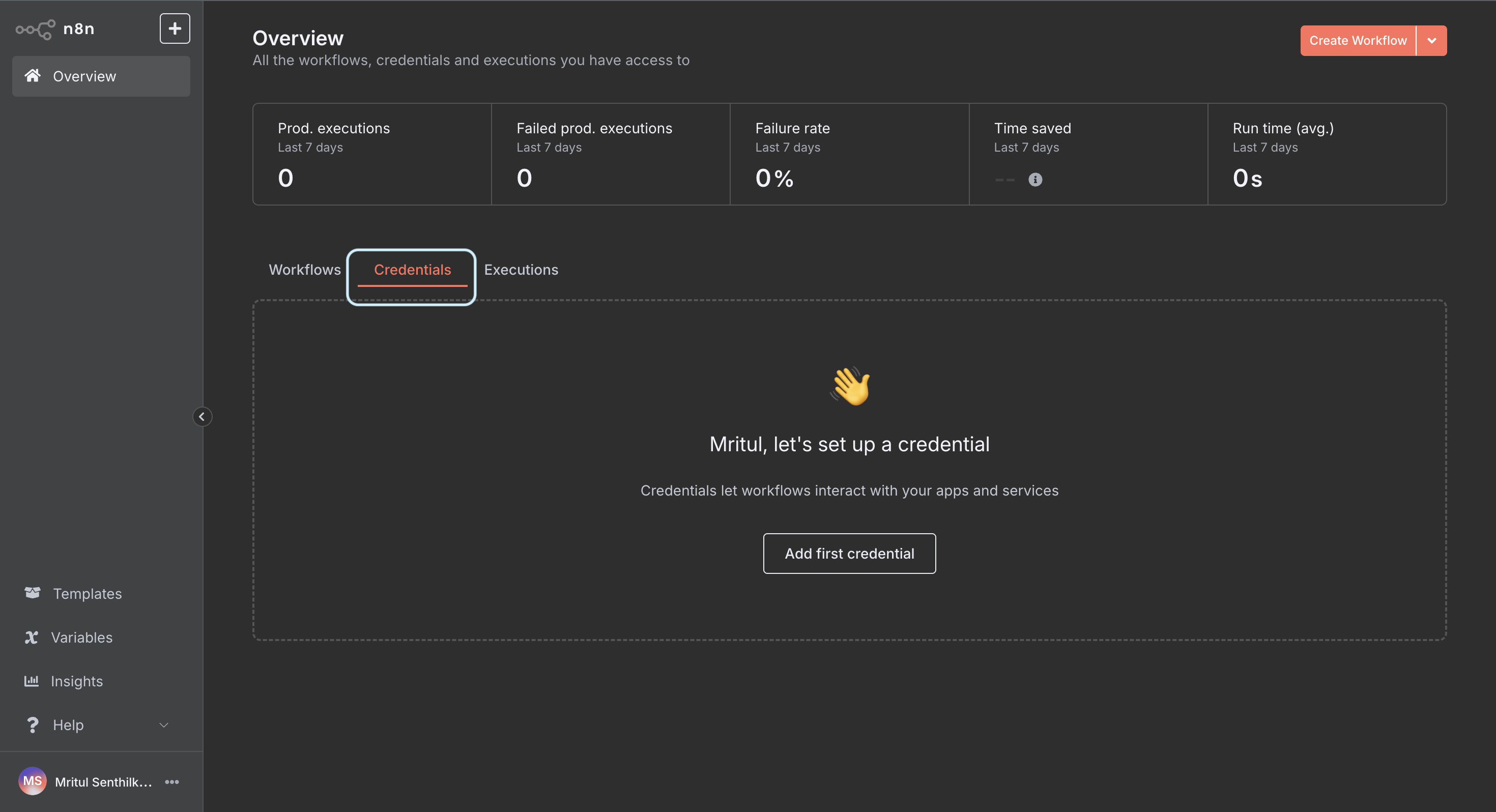Collapse the sidebar with arrow toggle

(x=202, y=417)
